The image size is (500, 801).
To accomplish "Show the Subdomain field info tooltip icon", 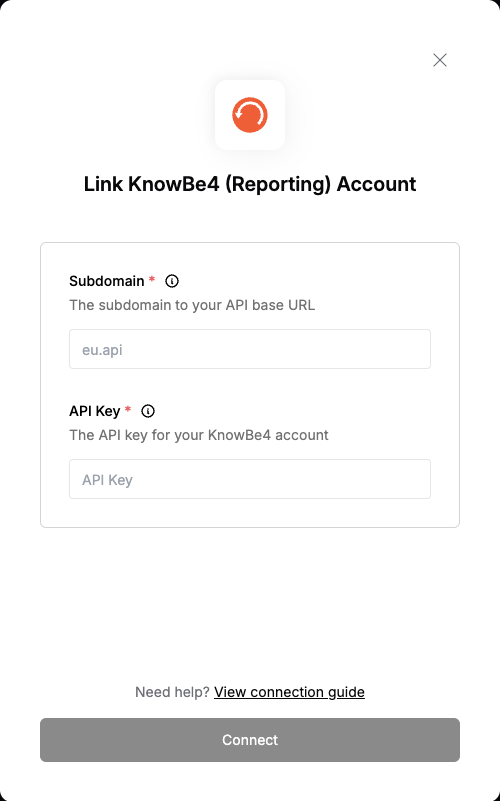I will click(x=172, y=281).
